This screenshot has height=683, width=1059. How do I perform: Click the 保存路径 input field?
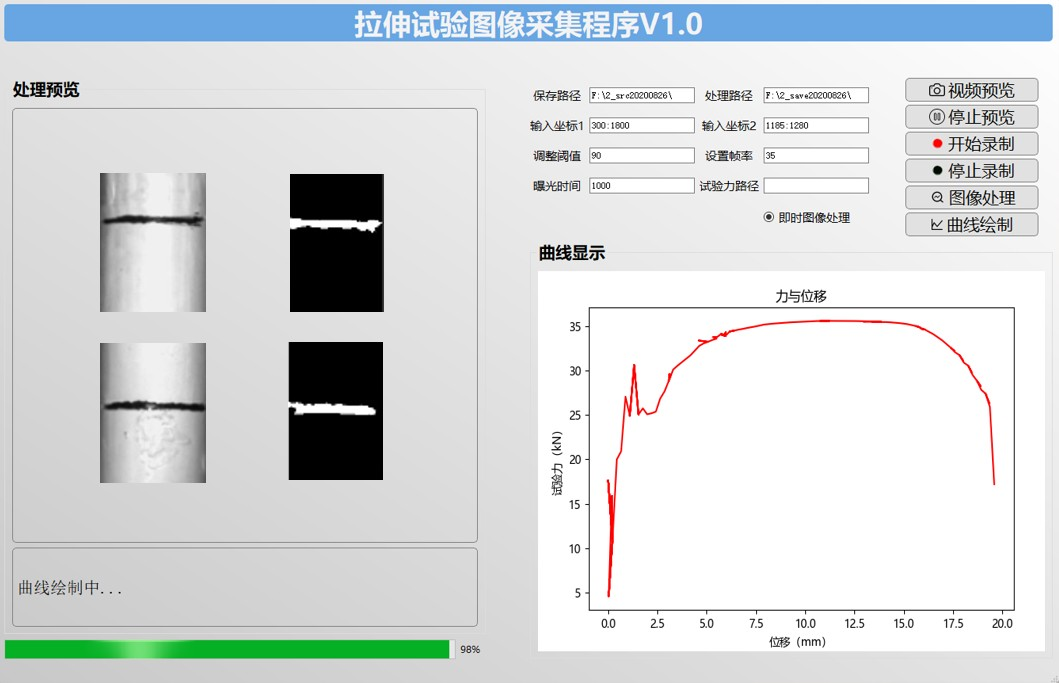[641, 96]
